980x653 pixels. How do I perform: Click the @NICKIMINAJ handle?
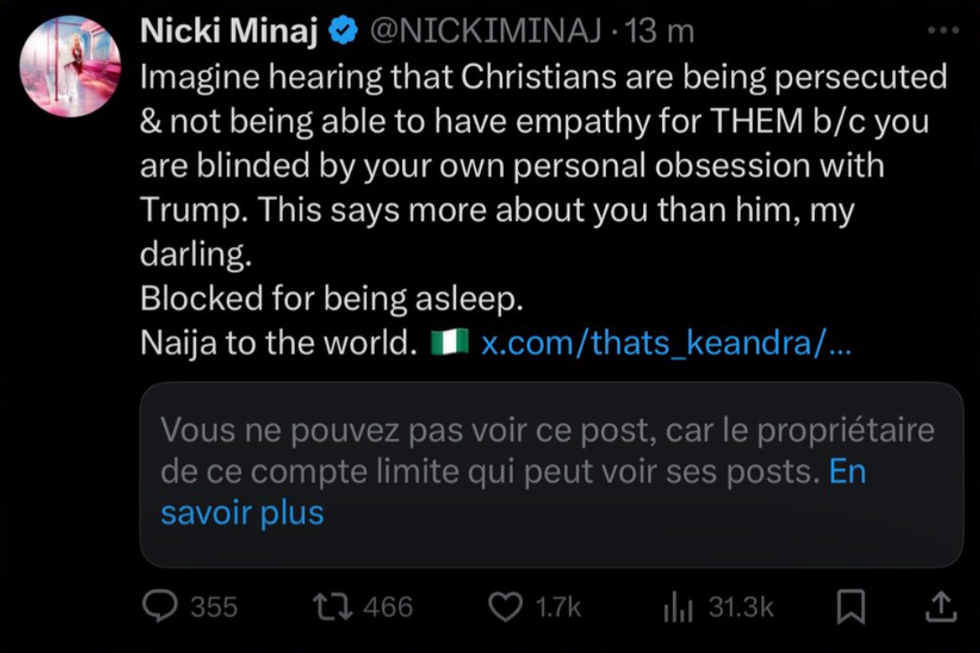click(486, 32)
